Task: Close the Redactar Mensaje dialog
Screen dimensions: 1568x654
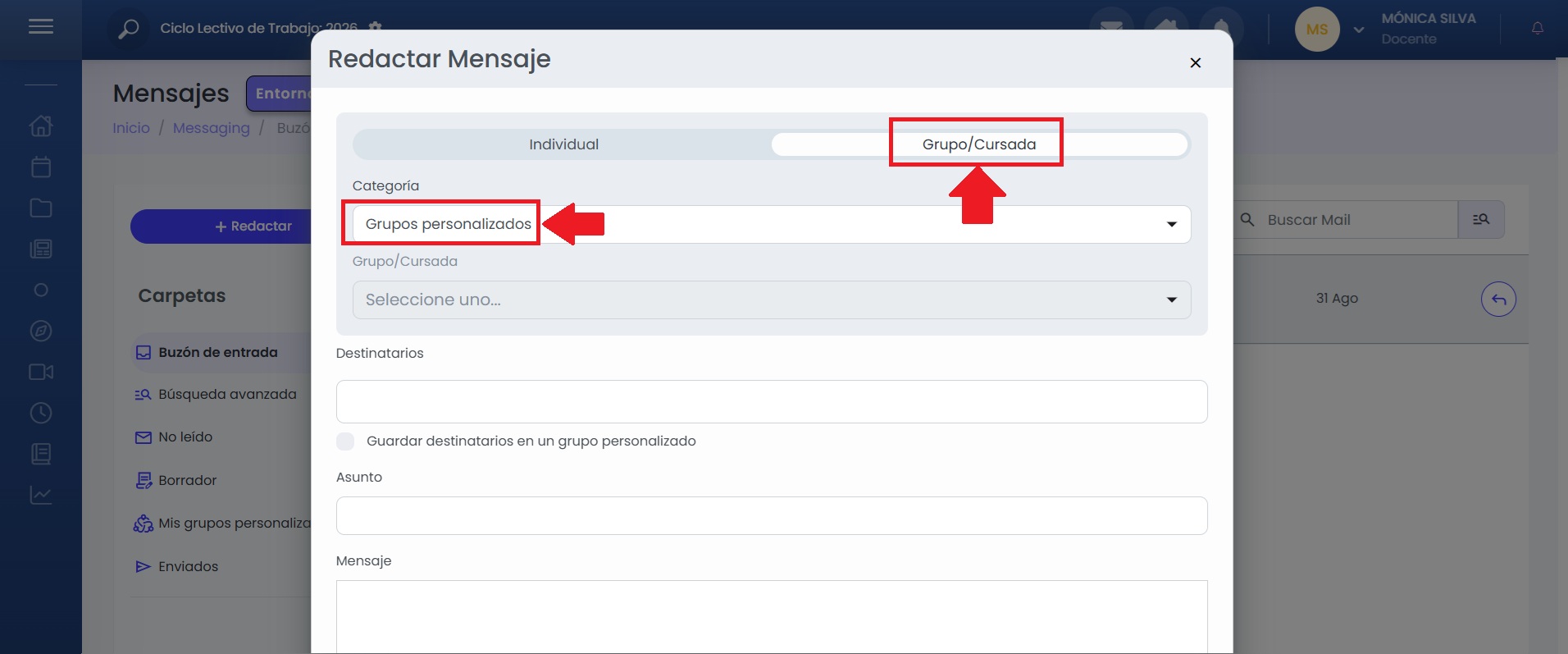Action: 1196,62
